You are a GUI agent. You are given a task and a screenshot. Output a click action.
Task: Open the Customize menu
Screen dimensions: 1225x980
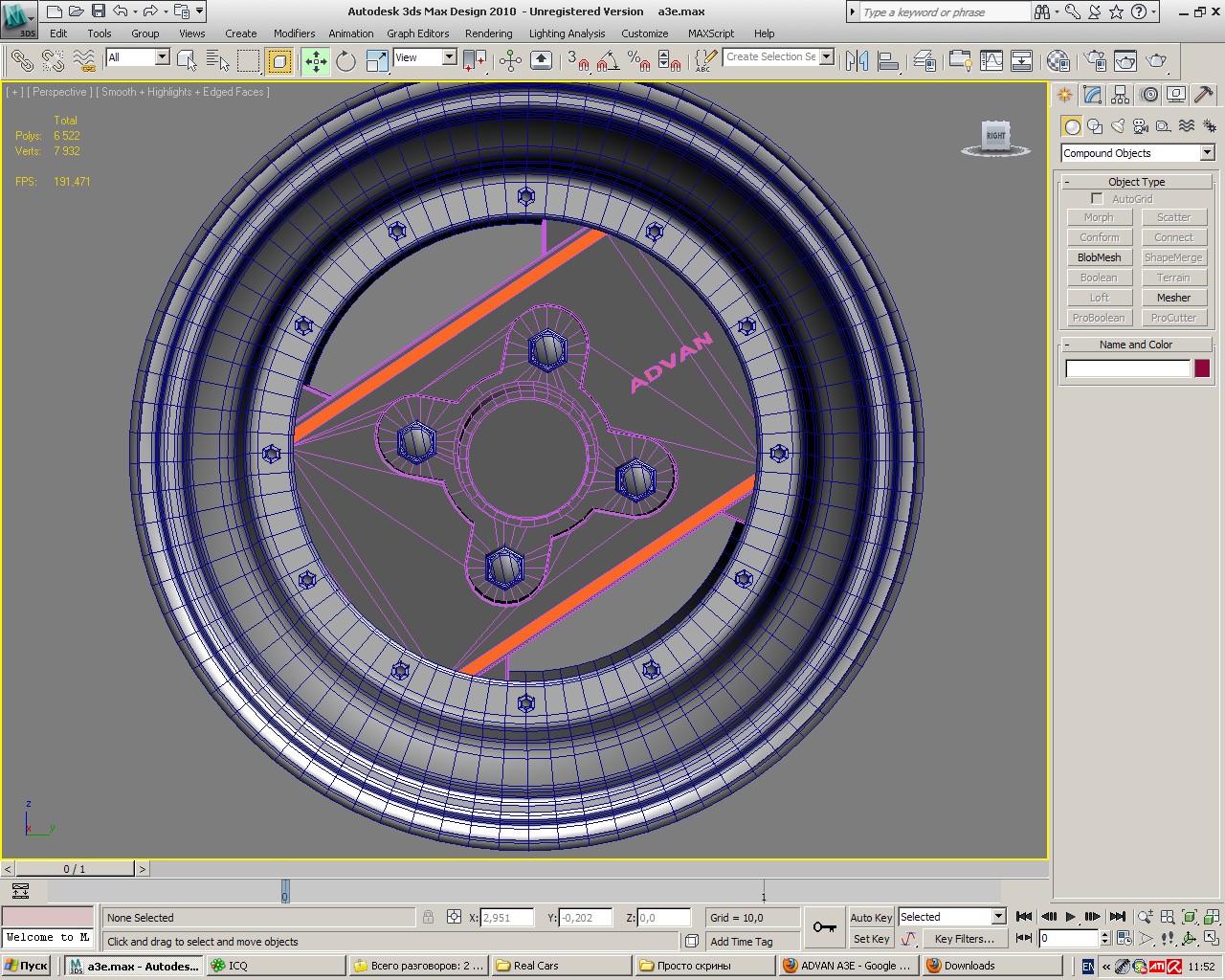645,33
